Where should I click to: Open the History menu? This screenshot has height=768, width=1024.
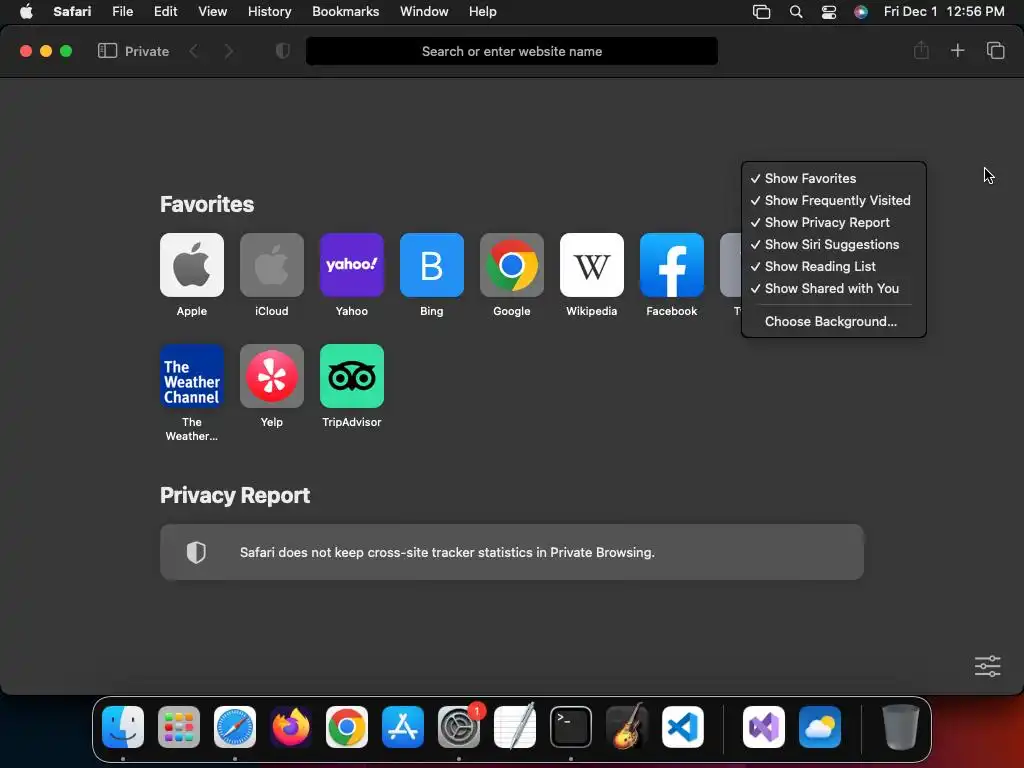click(269, 12)
